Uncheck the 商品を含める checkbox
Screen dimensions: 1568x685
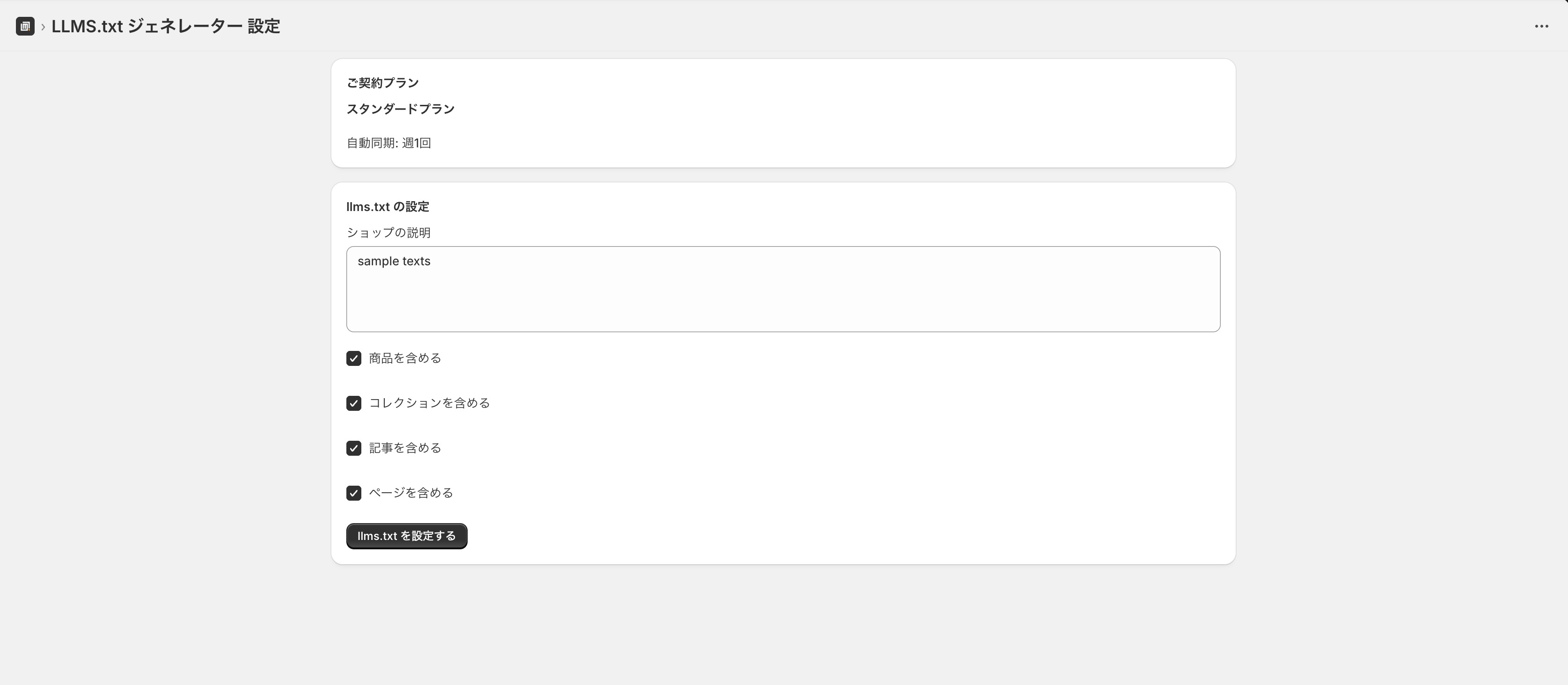coord(354,358)
